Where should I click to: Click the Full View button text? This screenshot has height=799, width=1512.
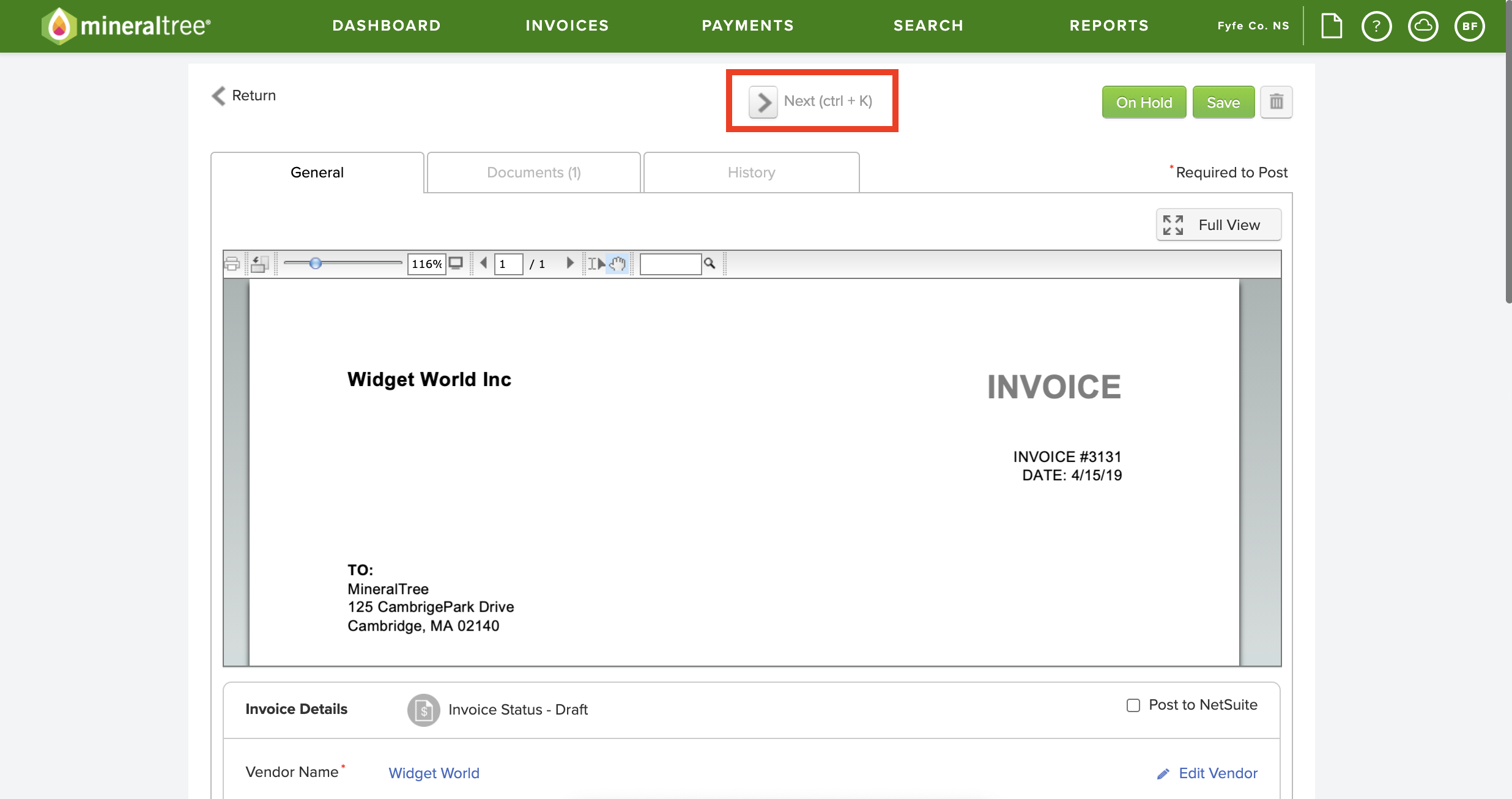[1229, 225]
